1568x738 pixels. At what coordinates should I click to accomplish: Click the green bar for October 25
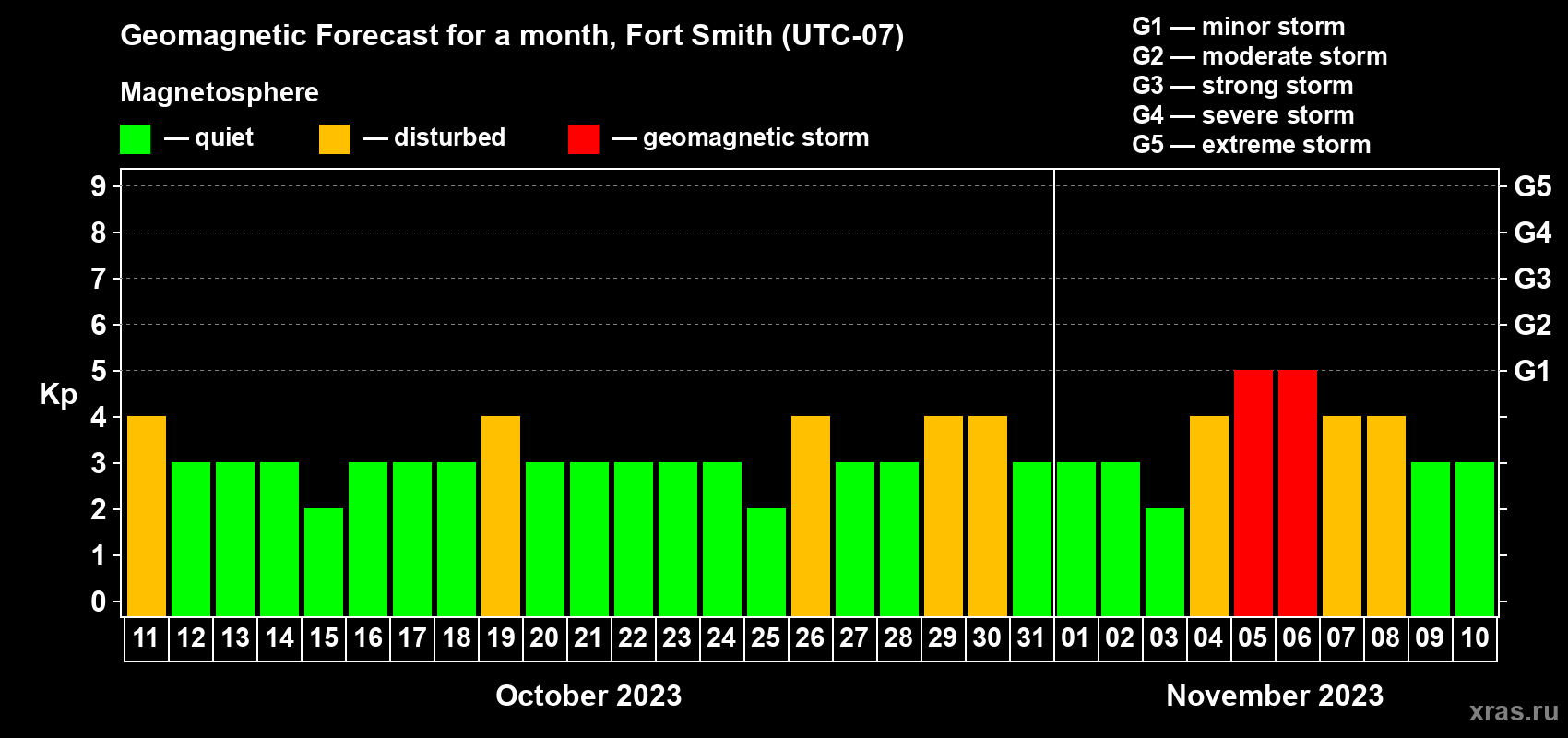766,562
